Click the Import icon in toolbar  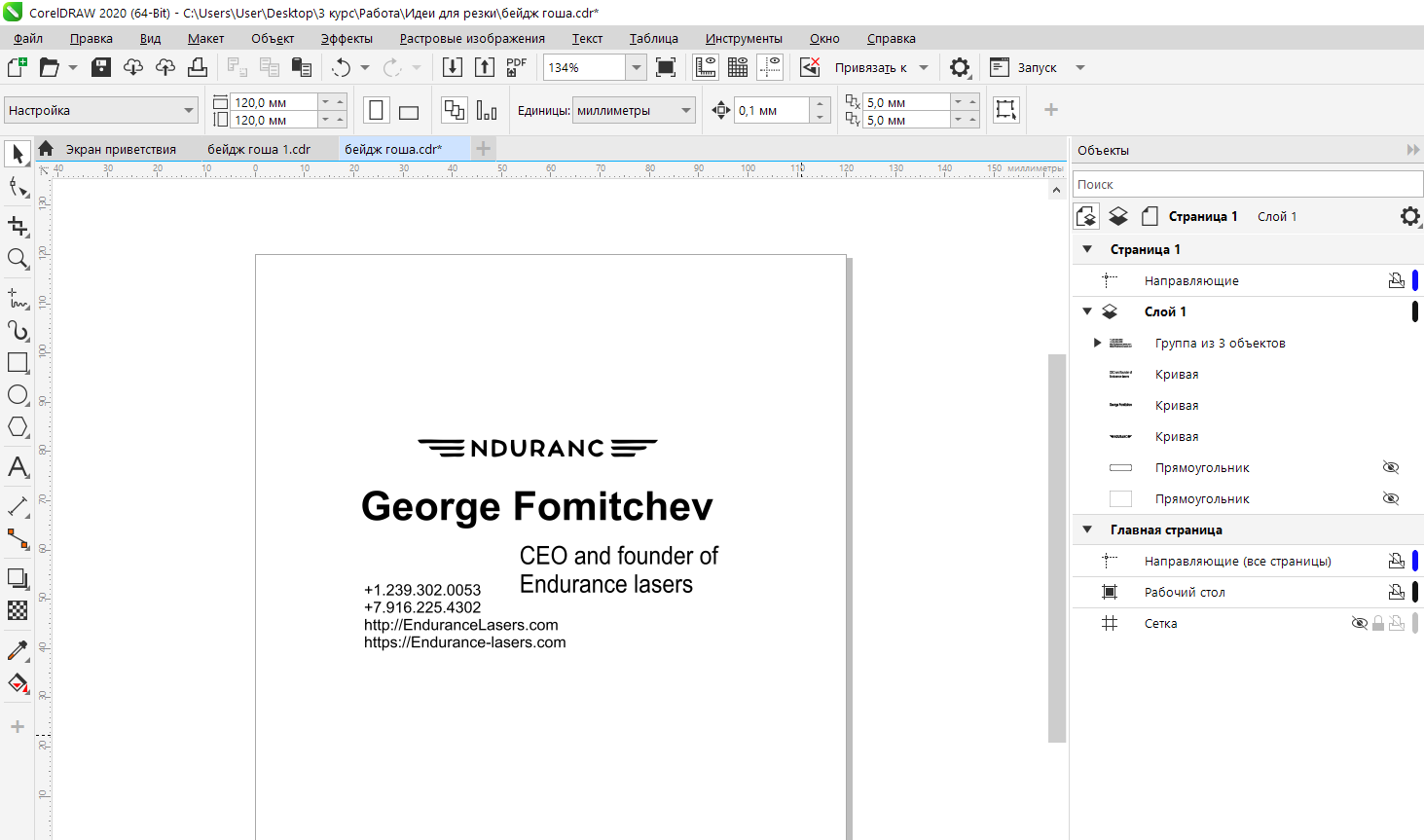[453, 67]
